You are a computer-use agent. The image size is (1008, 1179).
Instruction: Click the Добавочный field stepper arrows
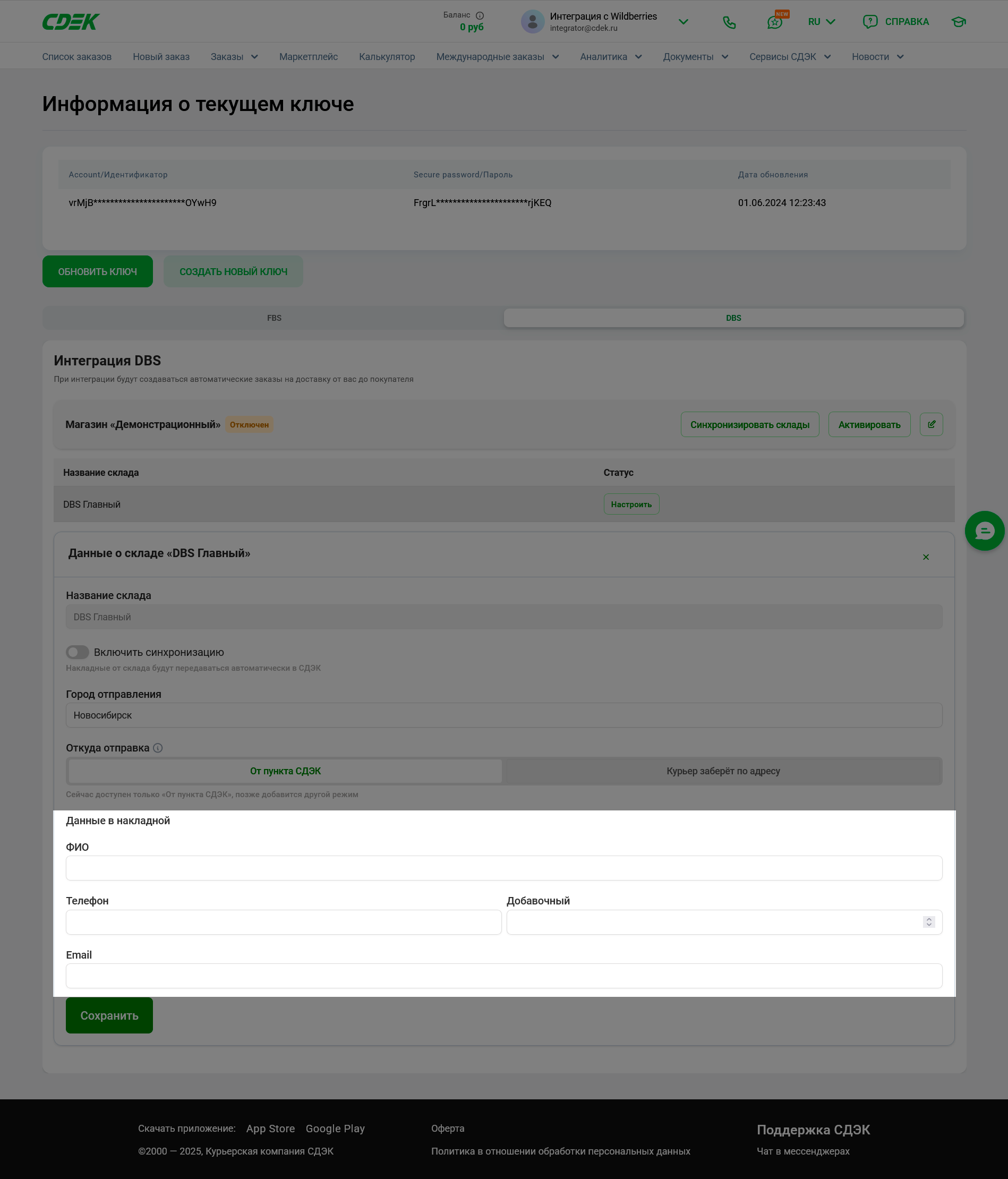[x=929, y=922]
